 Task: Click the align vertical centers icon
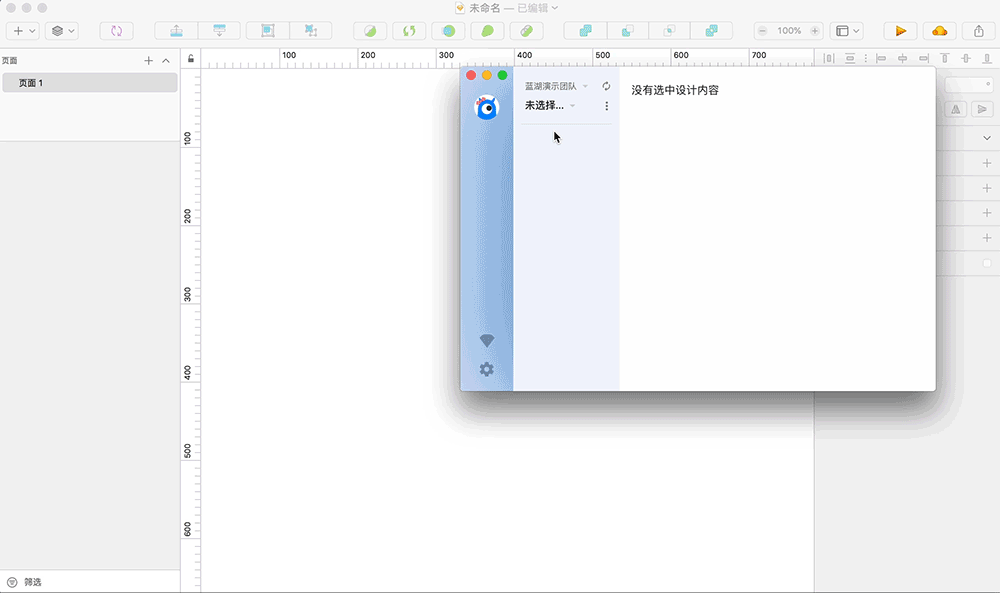click(966, 59)
